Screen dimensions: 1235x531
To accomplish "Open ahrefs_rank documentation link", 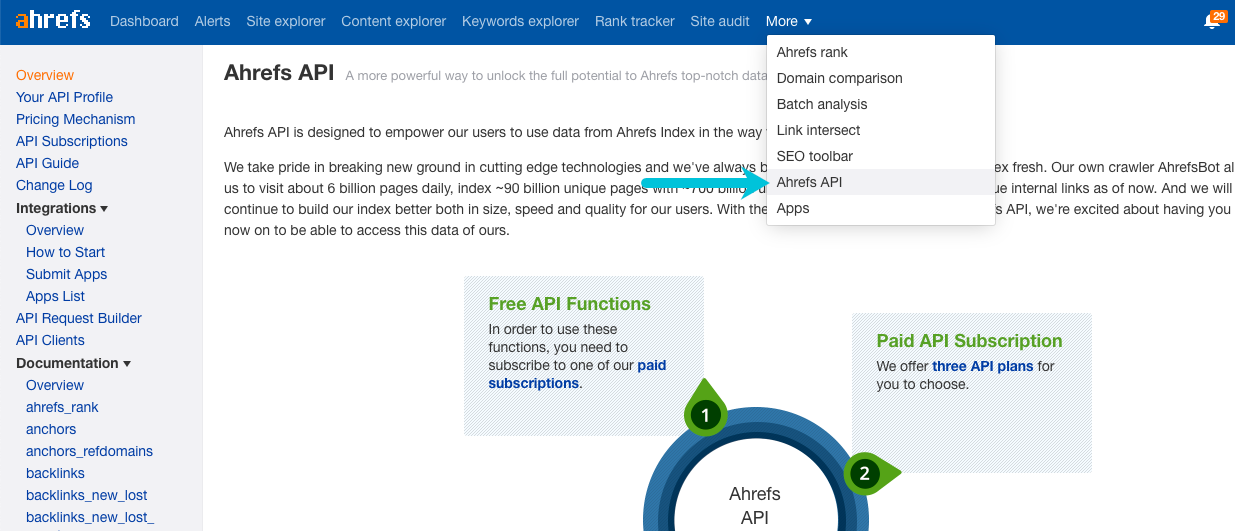I will pos(62,407).
